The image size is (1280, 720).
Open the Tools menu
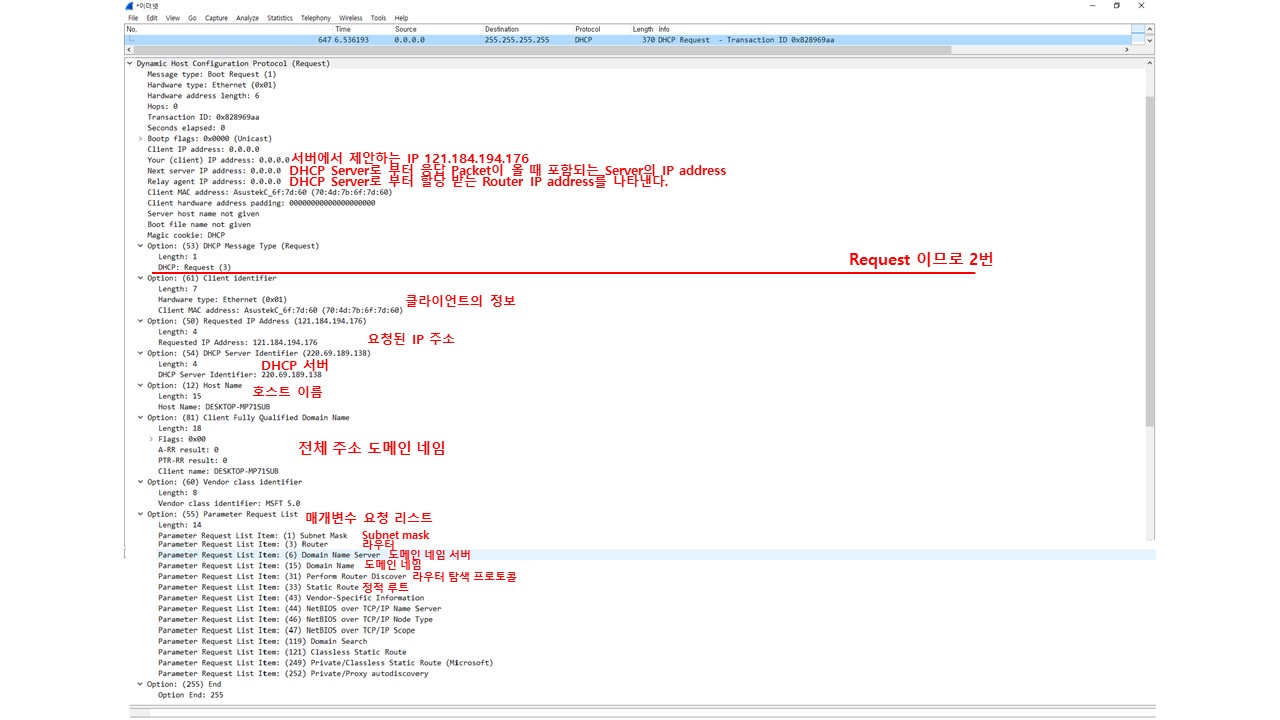pyautogui.click(x=378, y=18)
